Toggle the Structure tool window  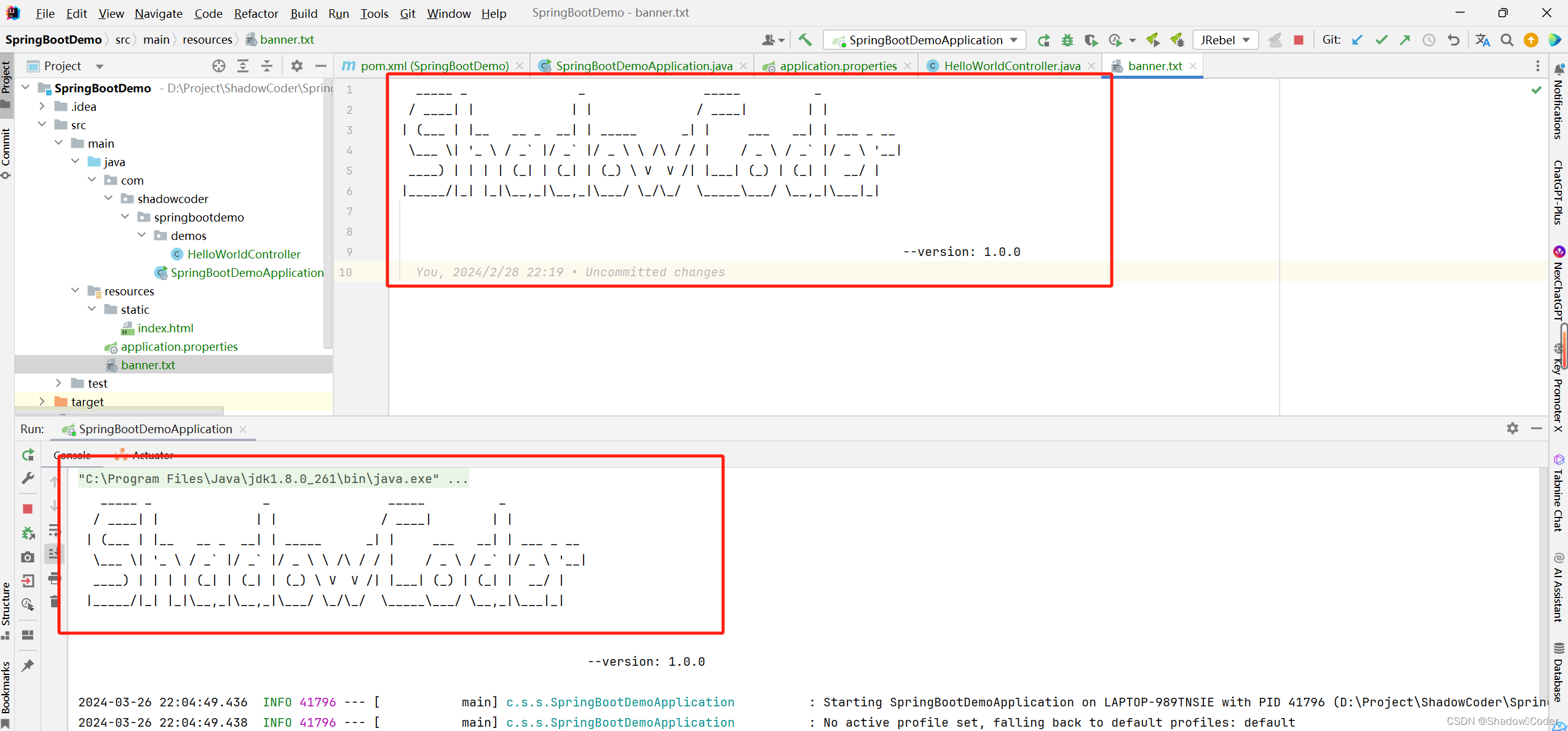6,610
